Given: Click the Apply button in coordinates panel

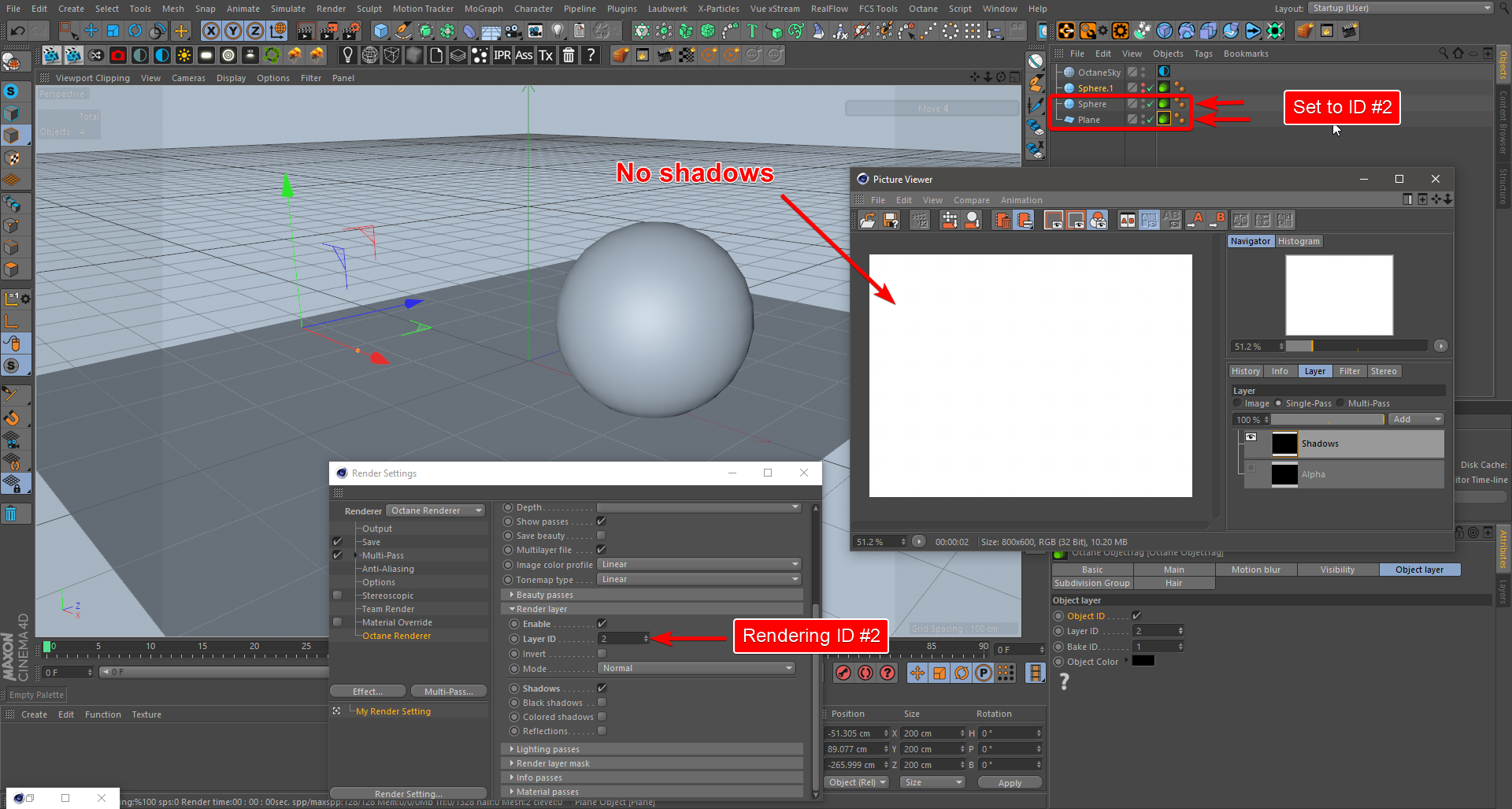Looking at the screenshot, I should 1010,783.
